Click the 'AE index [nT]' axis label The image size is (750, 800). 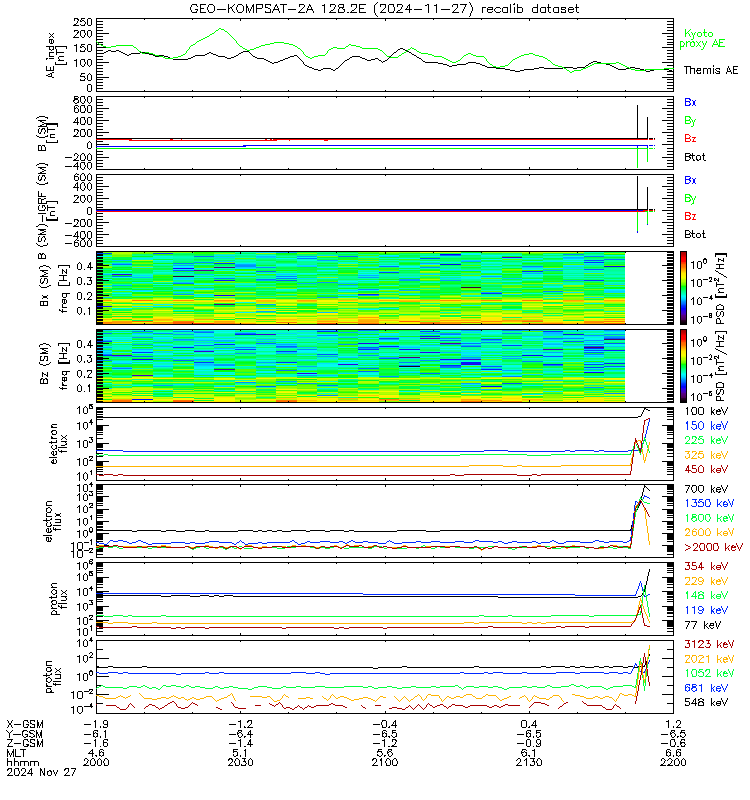coord(55,56)
